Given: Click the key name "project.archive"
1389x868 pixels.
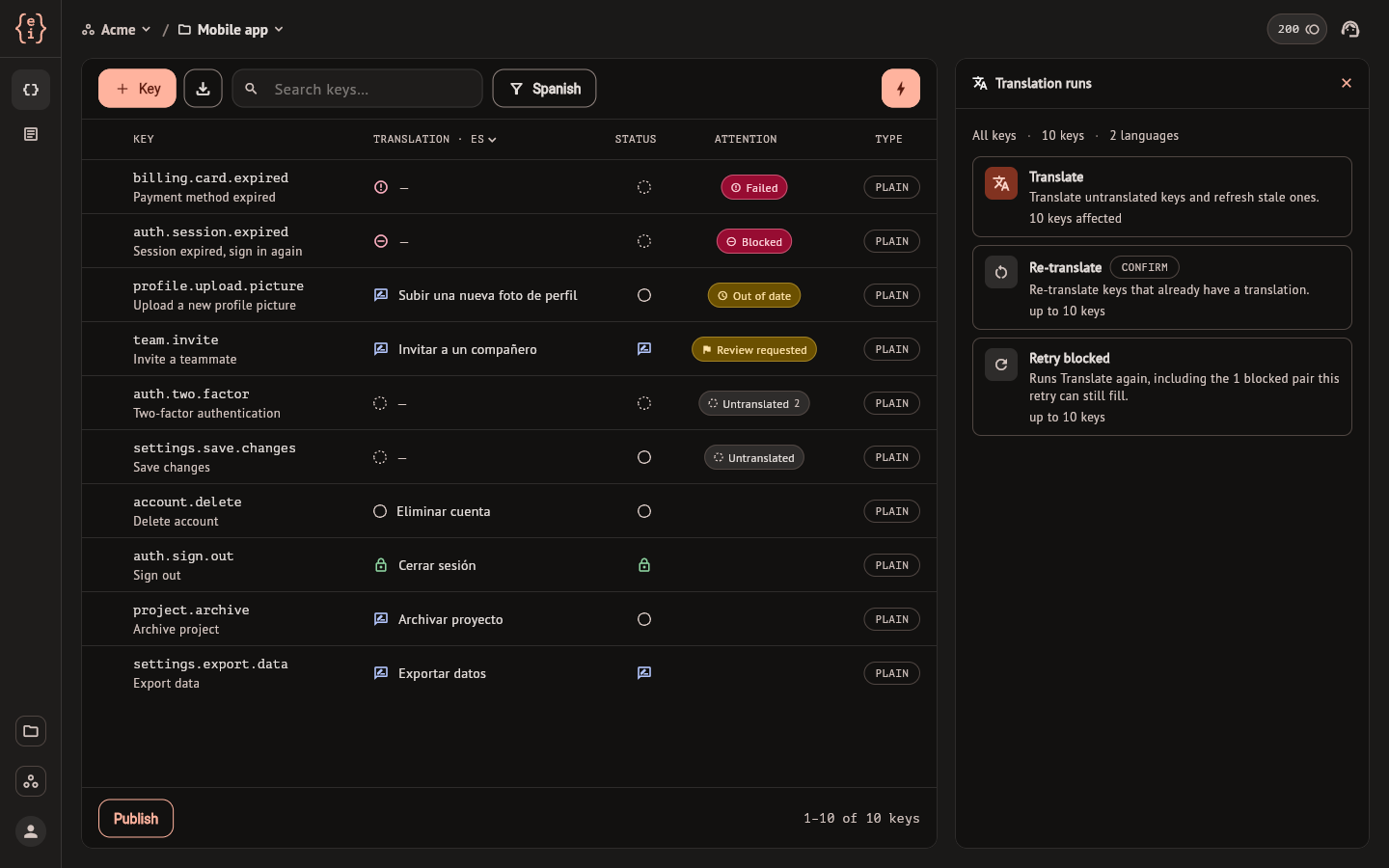Looking at the screenshot, I should (191, 610).
